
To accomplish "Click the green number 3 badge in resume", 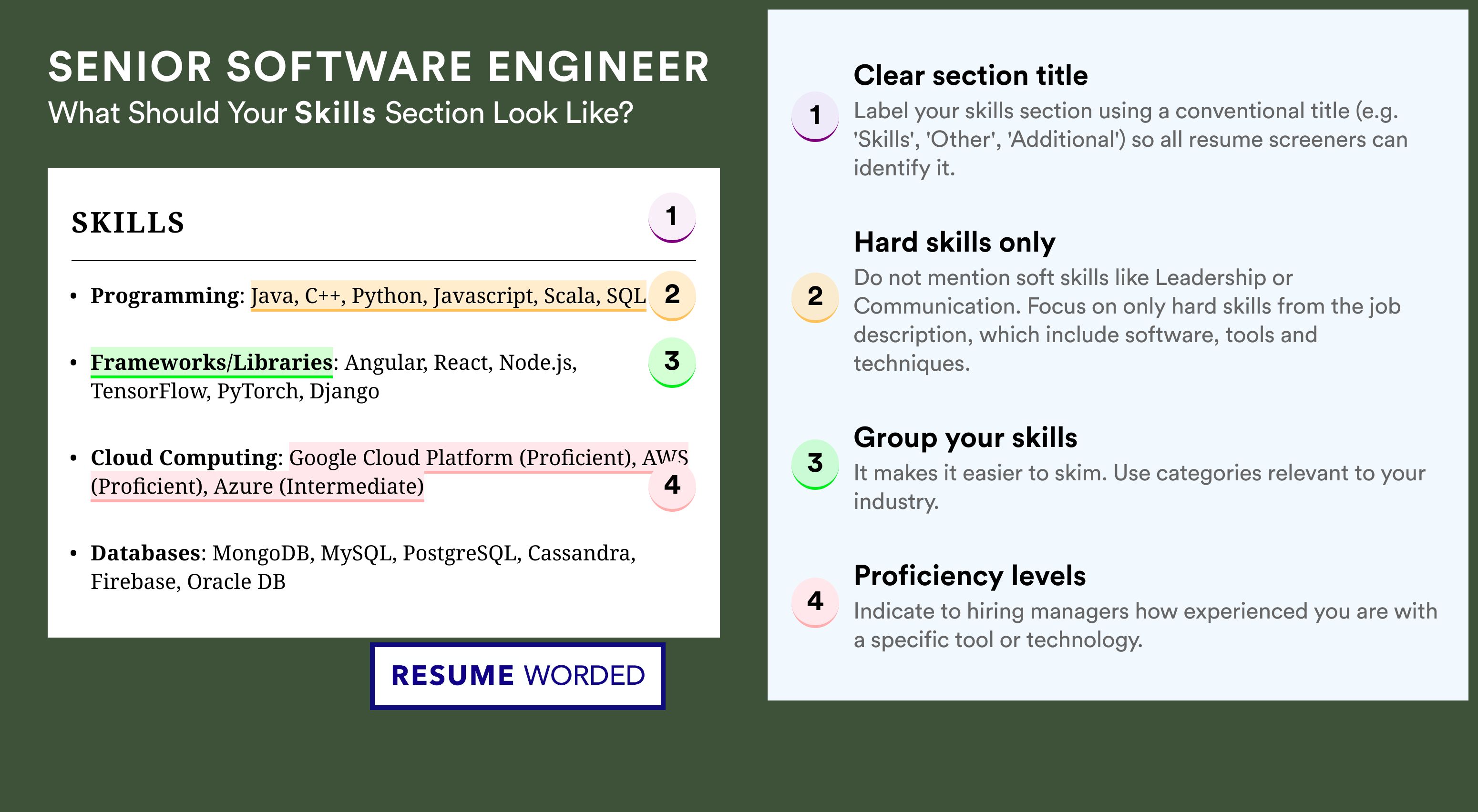I will click(x=672, y=363).
